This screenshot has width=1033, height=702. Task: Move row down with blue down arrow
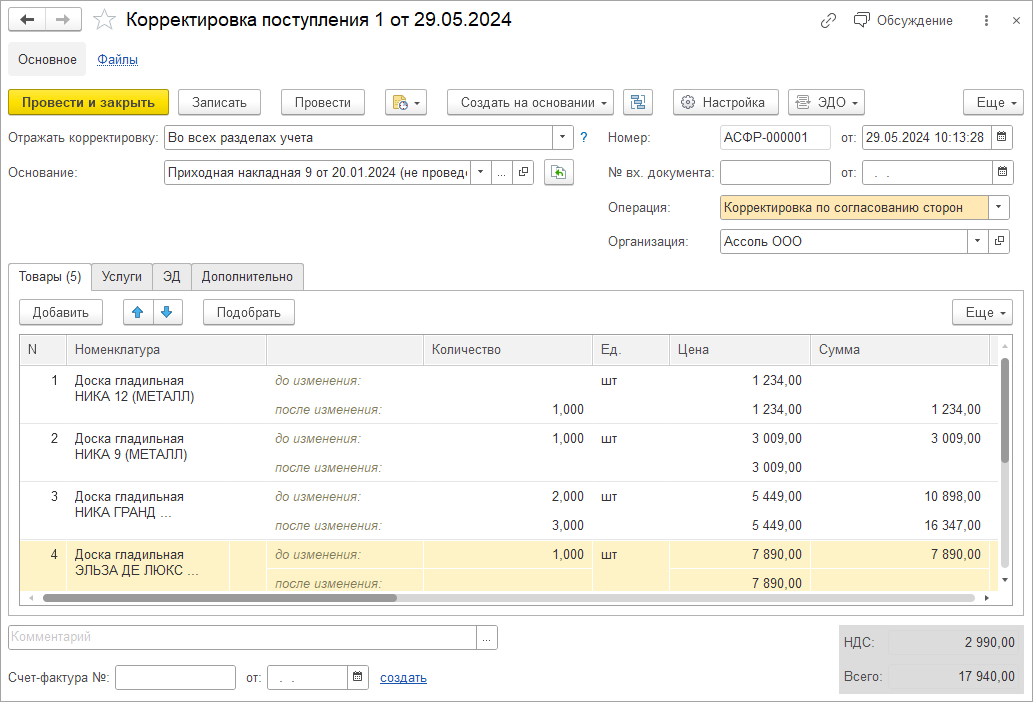166,312
